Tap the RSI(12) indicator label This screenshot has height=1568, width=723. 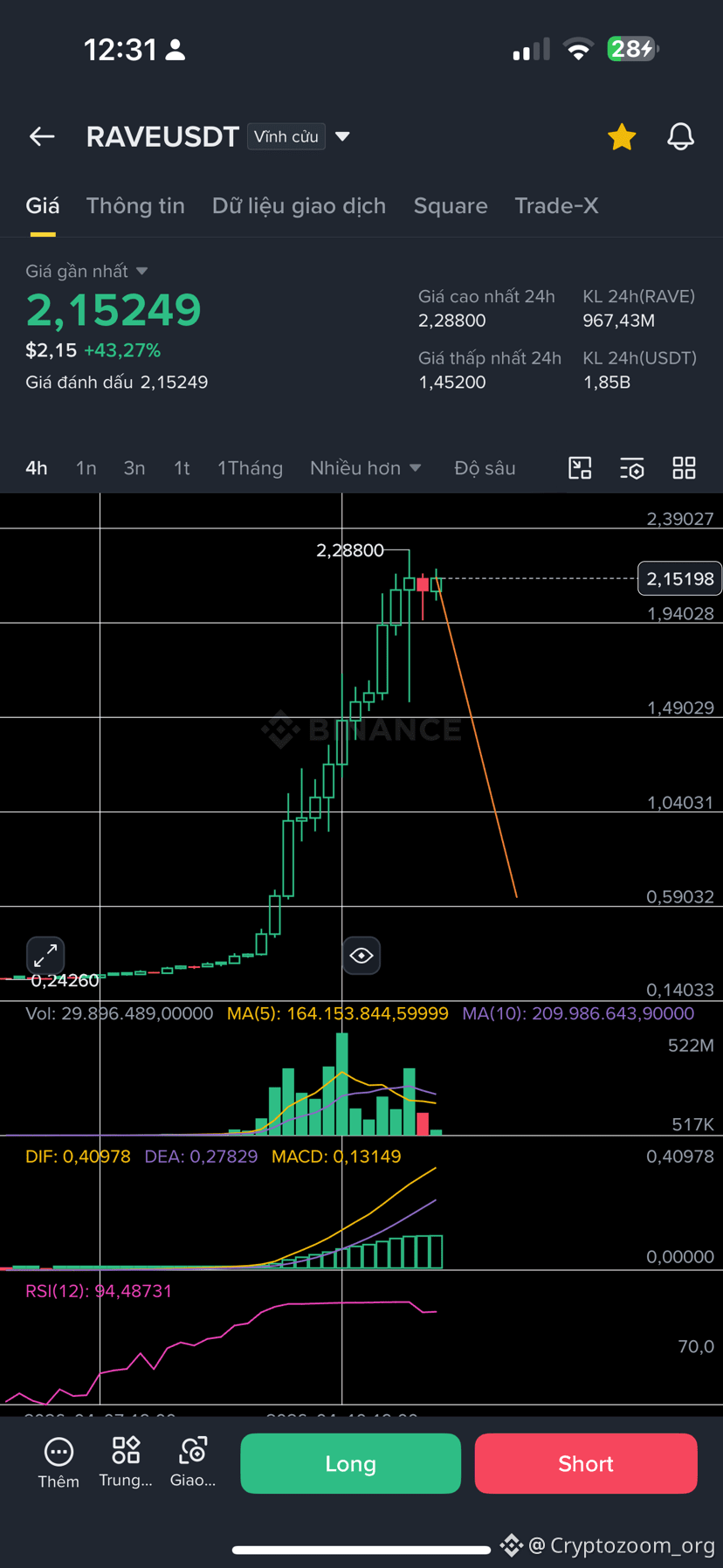[x=99, y=1291]
